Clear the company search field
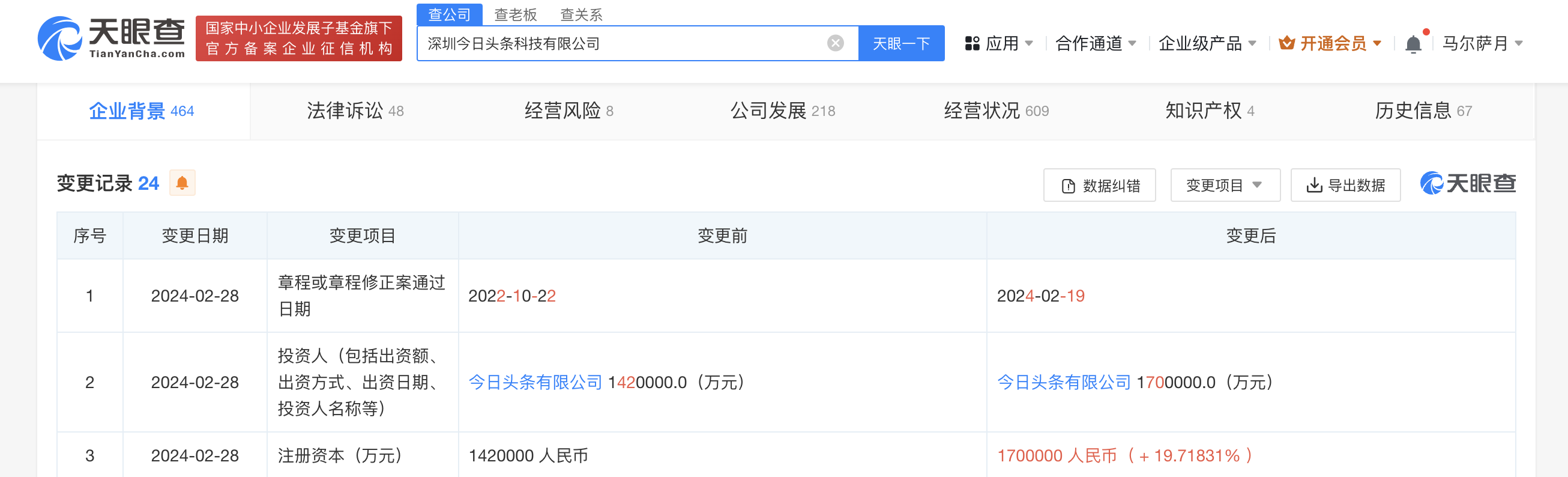The width and height of the screenshot is (1568, 477). [x=835, y=43]
